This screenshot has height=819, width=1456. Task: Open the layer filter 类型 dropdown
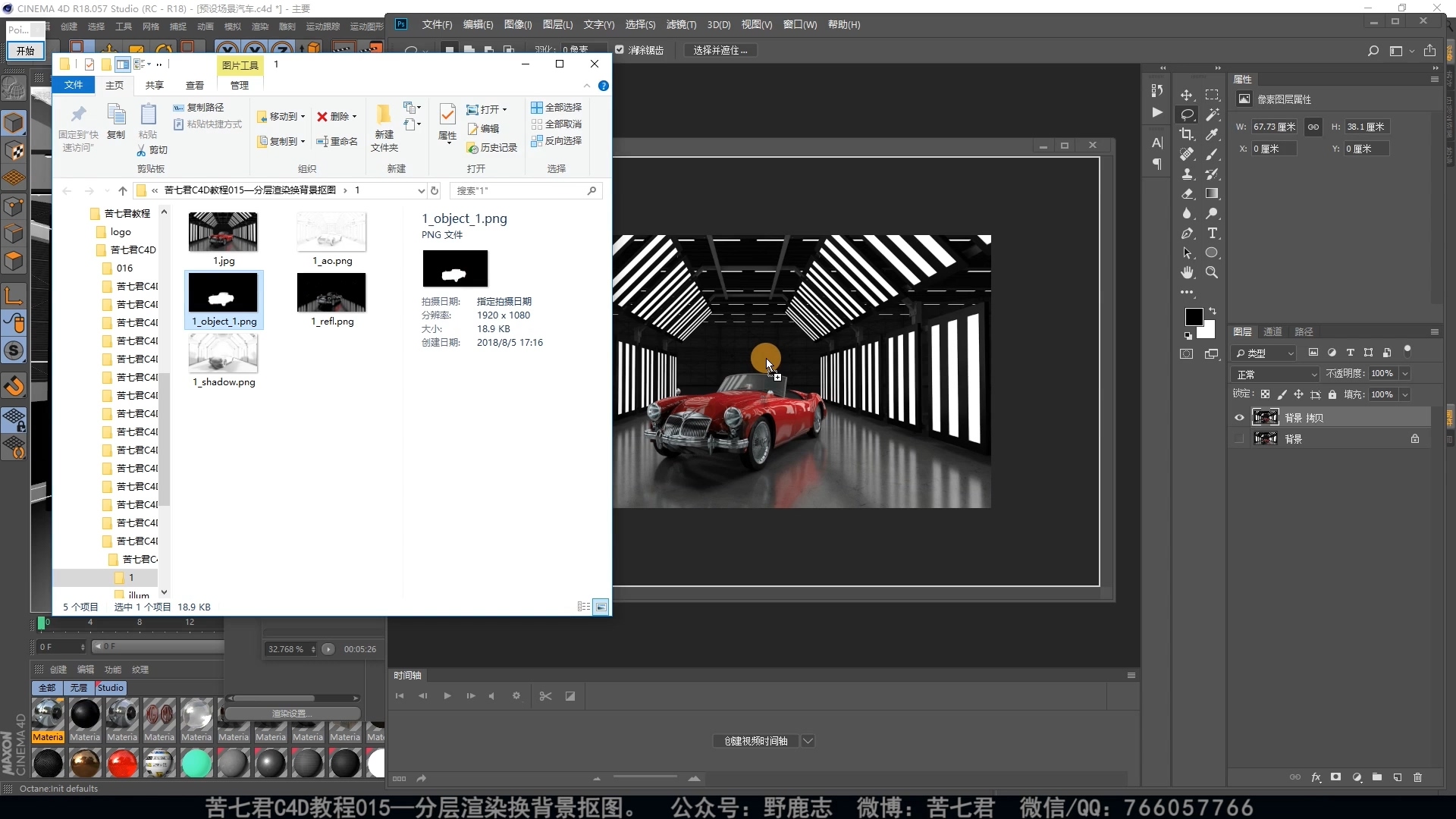coord(1263,353)
